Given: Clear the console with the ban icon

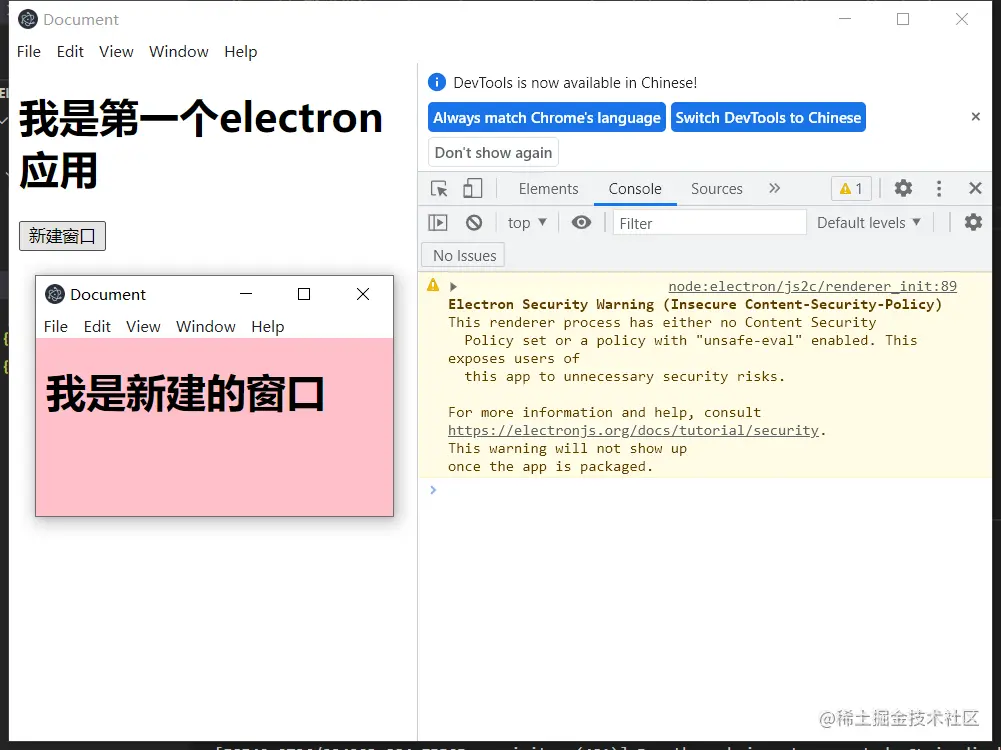Looking at the screenshot, I should [474, 222].
